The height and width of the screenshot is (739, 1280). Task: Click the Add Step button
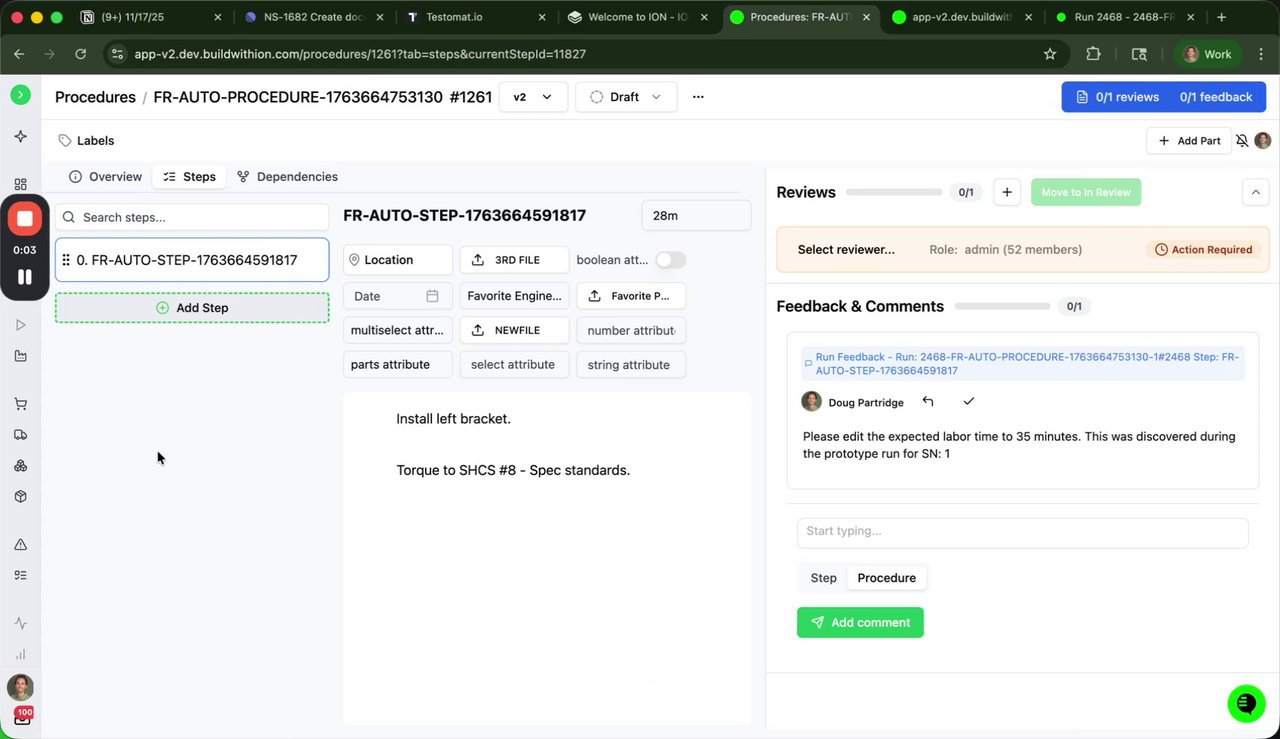point(192,308)
